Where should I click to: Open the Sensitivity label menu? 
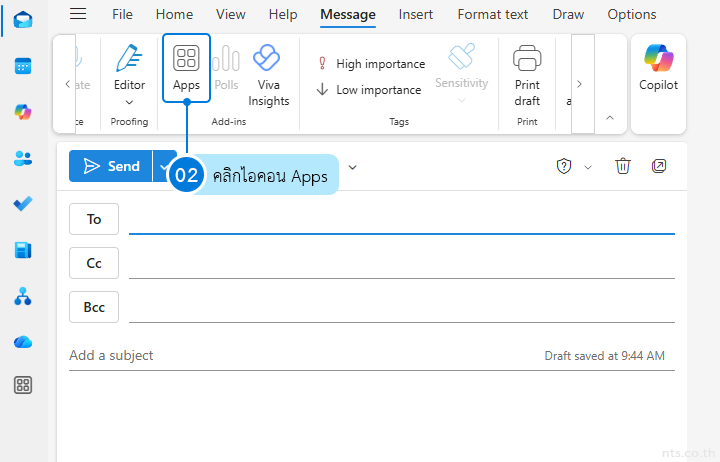tap(461, 73)
